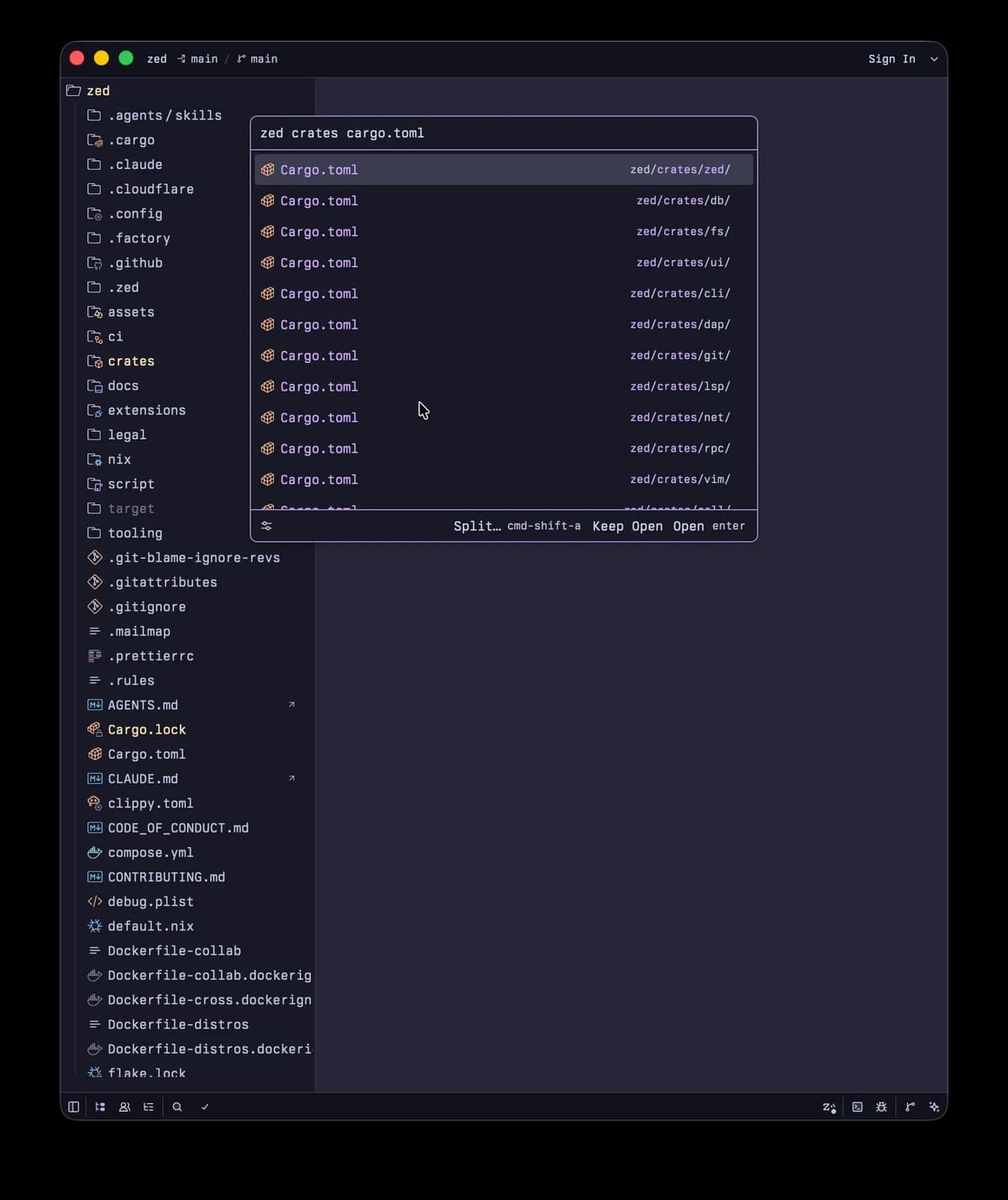Click the zed project name in title bar
Viewport: 1008px width, 1200px height.
coord(157,59)
